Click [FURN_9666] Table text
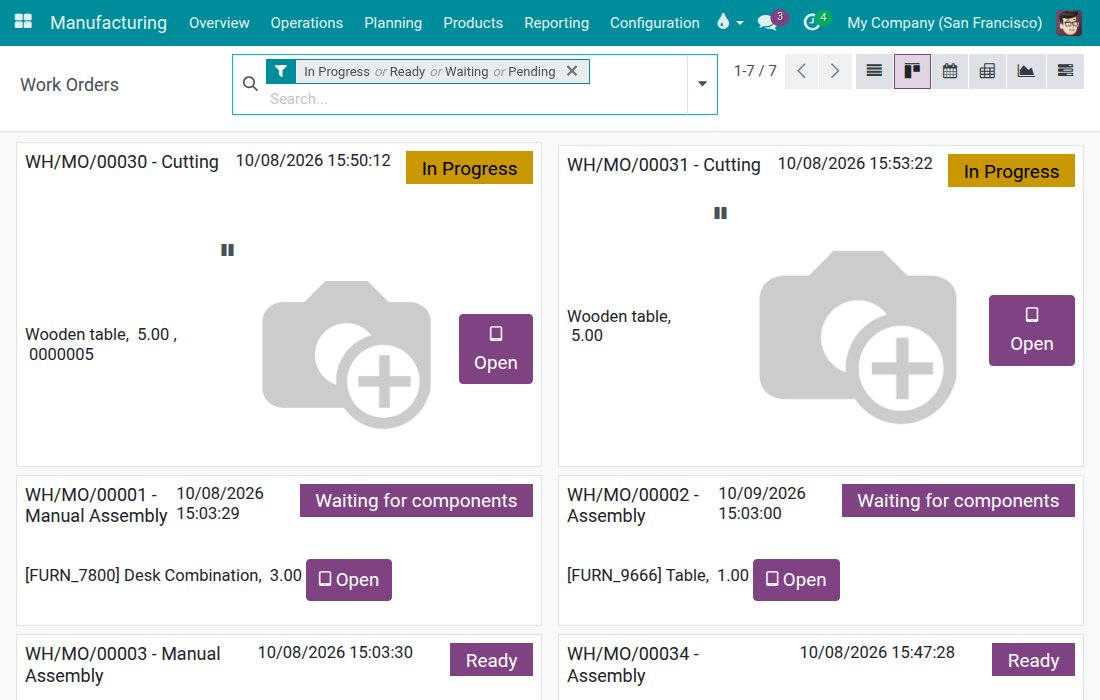The width and height of the screenshot is (1100, 700). click(638, 575)
